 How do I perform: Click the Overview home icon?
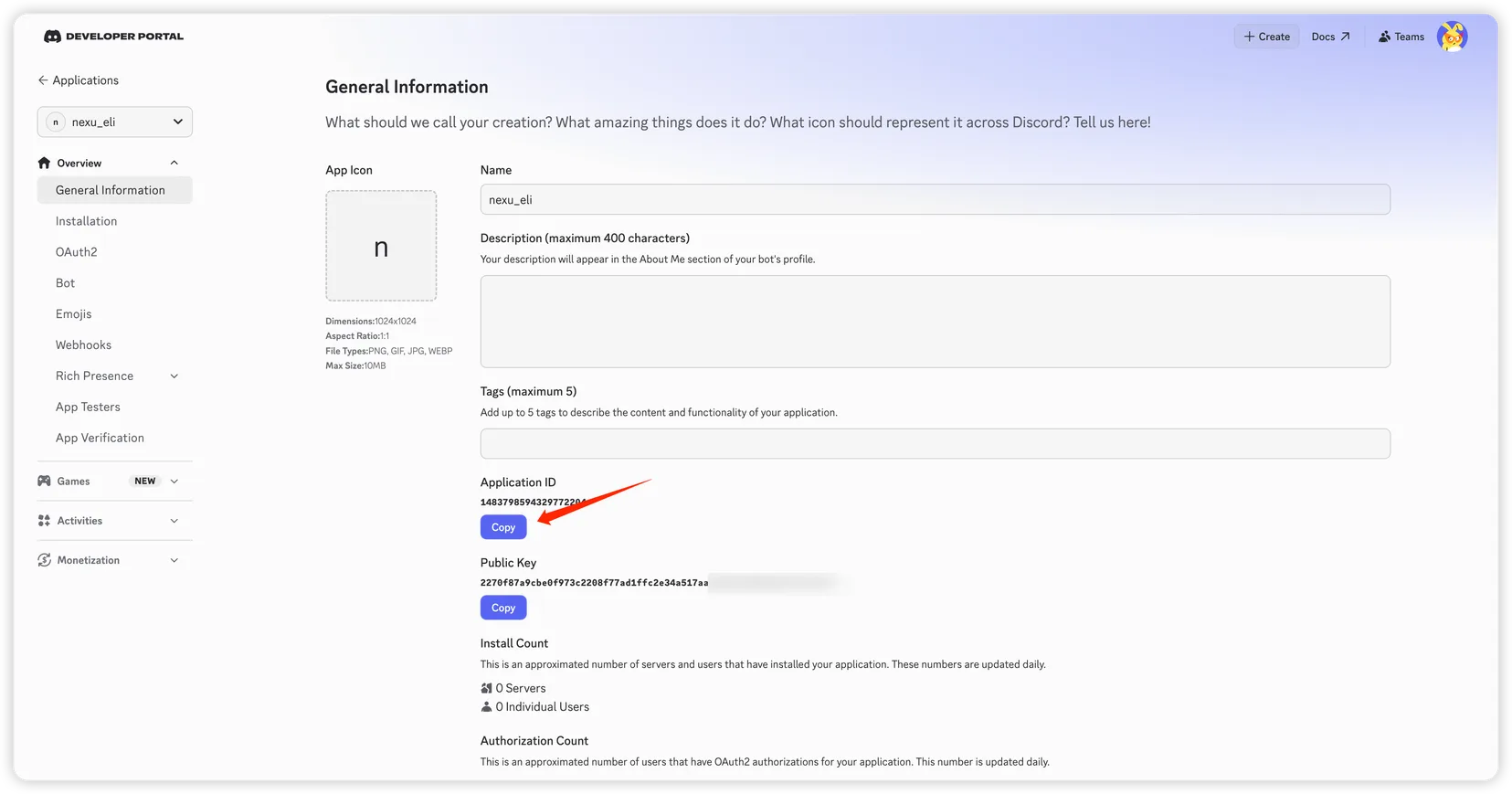44,163
